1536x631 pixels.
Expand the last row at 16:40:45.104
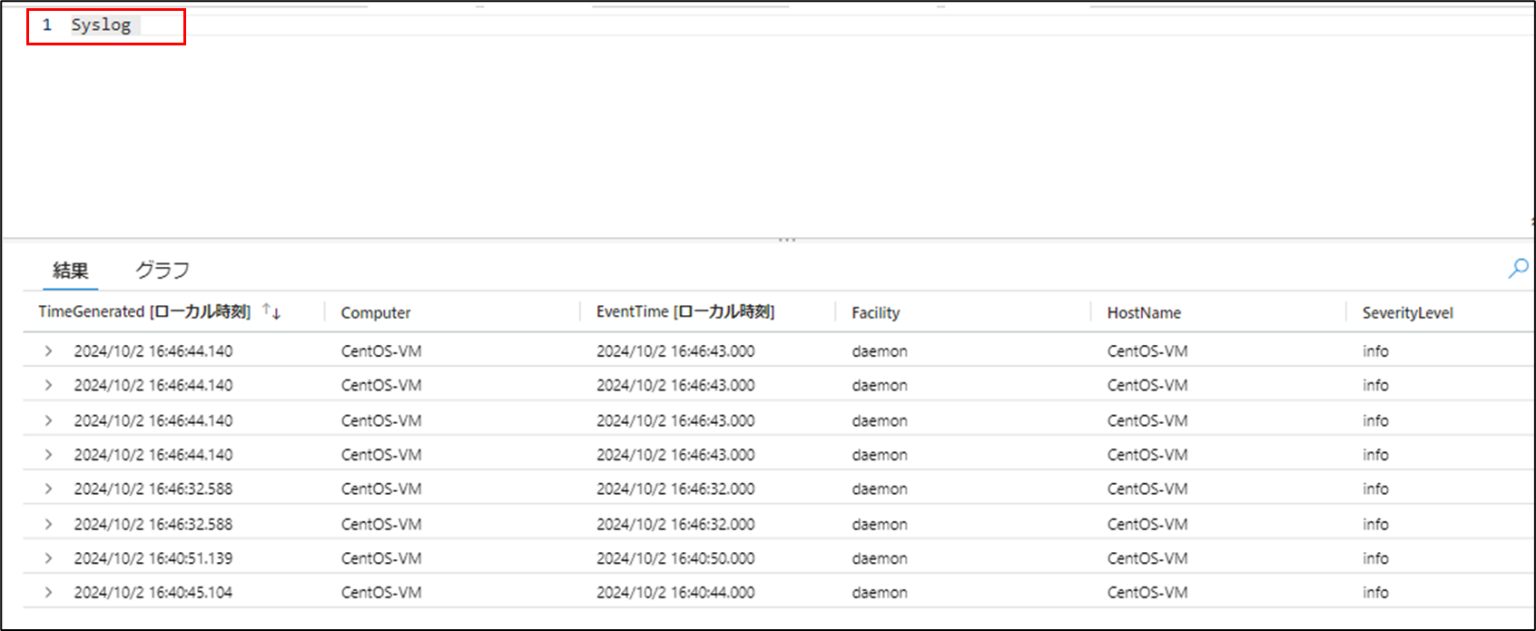(x=46, y=592)
